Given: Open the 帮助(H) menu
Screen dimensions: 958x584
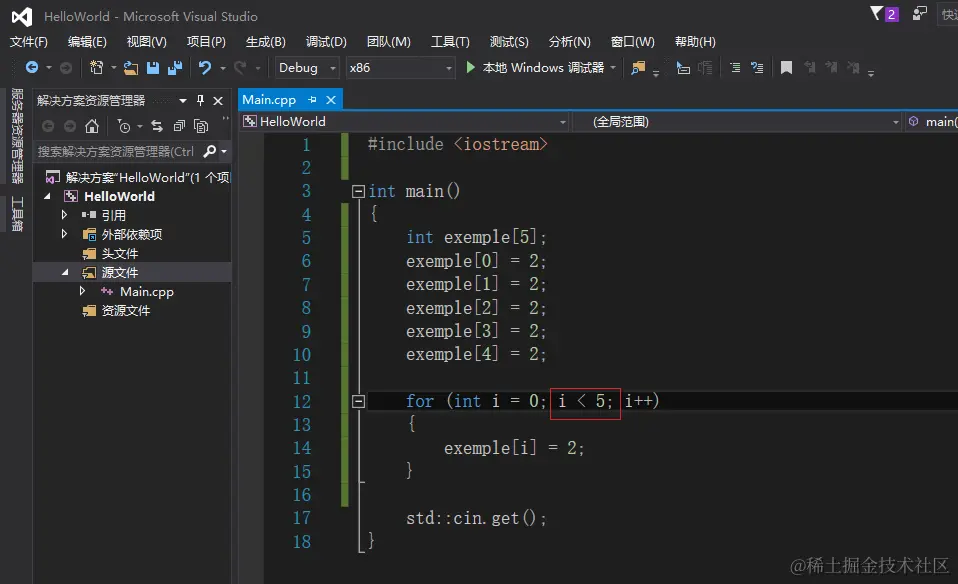Looking at the screenshot, I should (x=695, y=42).
